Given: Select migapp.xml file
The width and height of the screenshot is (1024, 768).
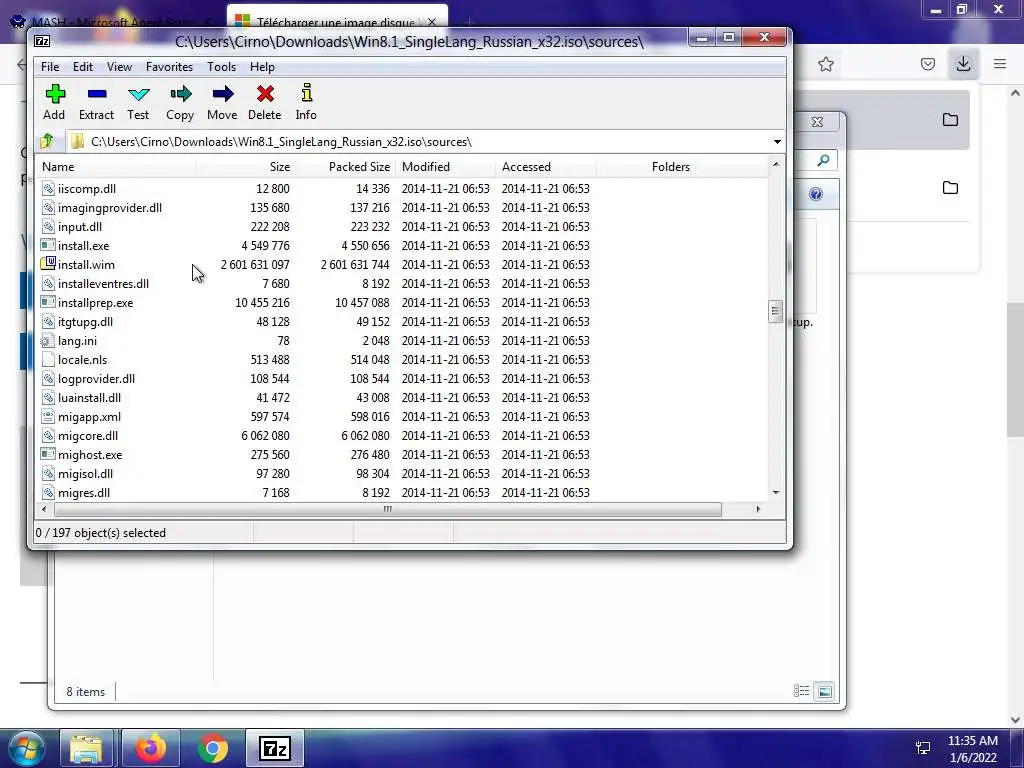Looking at the screenshot, I should pyautogui.click(x=89, y=417).
